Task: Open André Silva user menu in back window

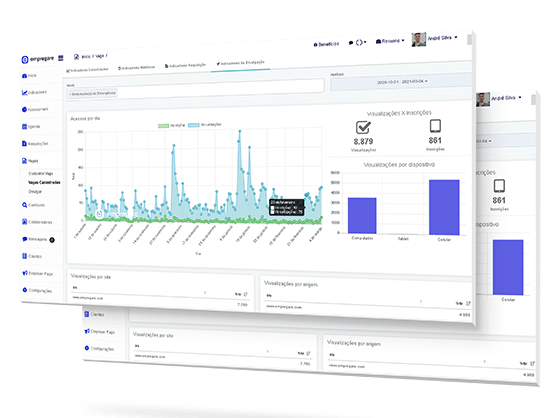Action: coord(506,98)
